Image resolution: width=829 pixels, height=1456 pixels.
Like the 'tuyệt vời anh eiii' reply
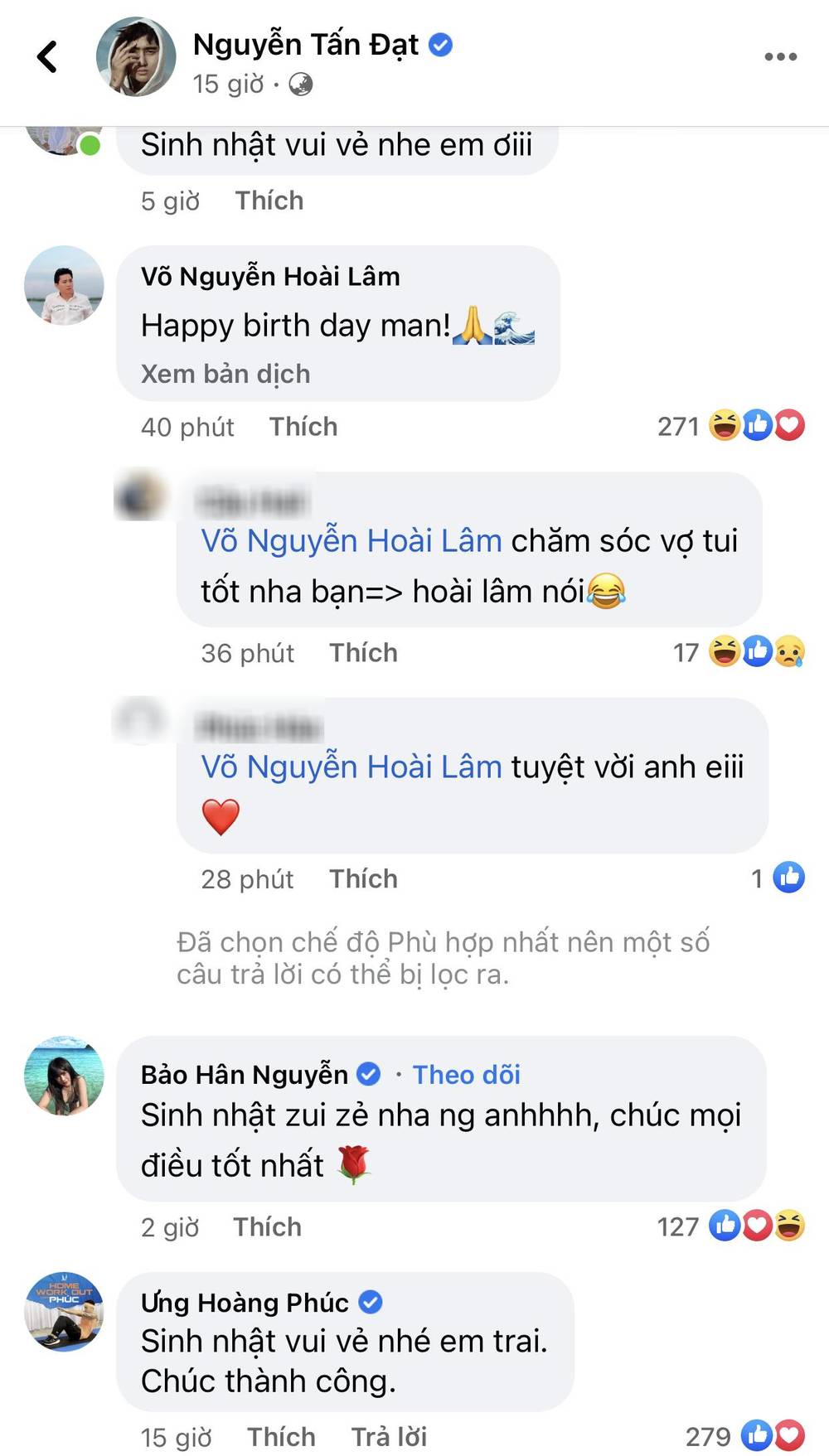[363, 879]
